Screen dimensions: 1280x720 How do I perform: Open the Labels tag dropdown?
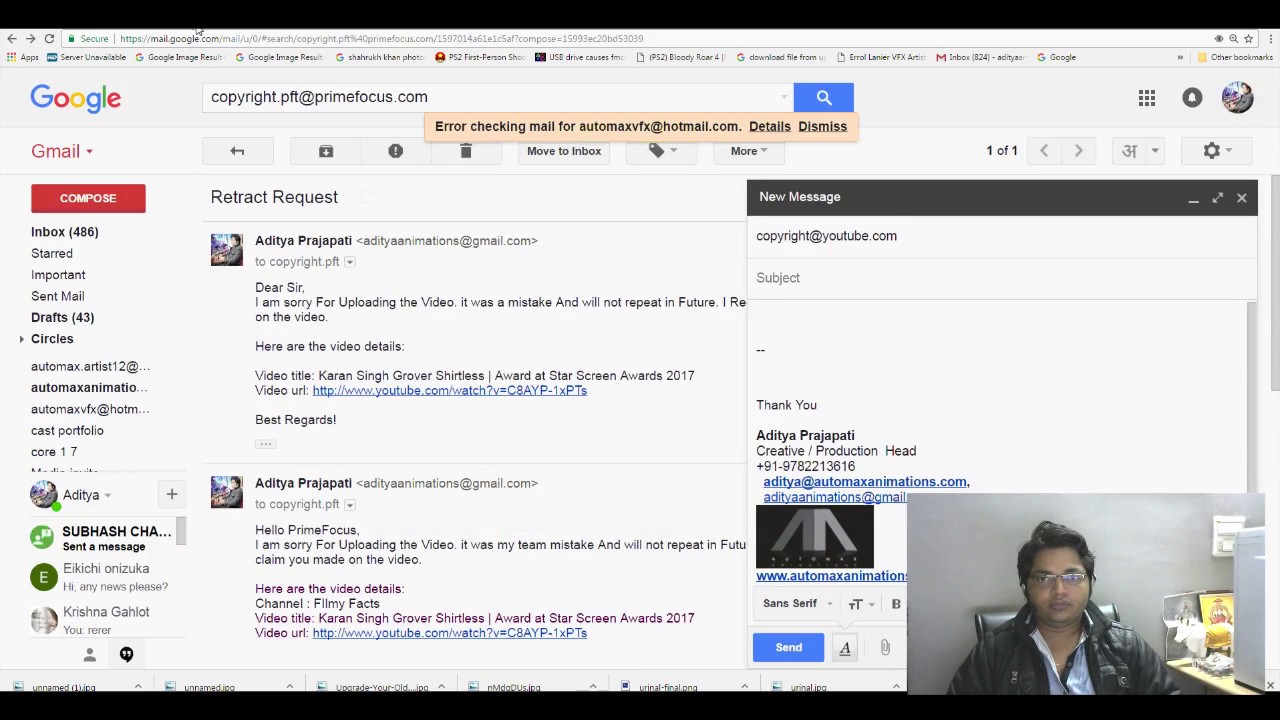click(x=661, y=151)
